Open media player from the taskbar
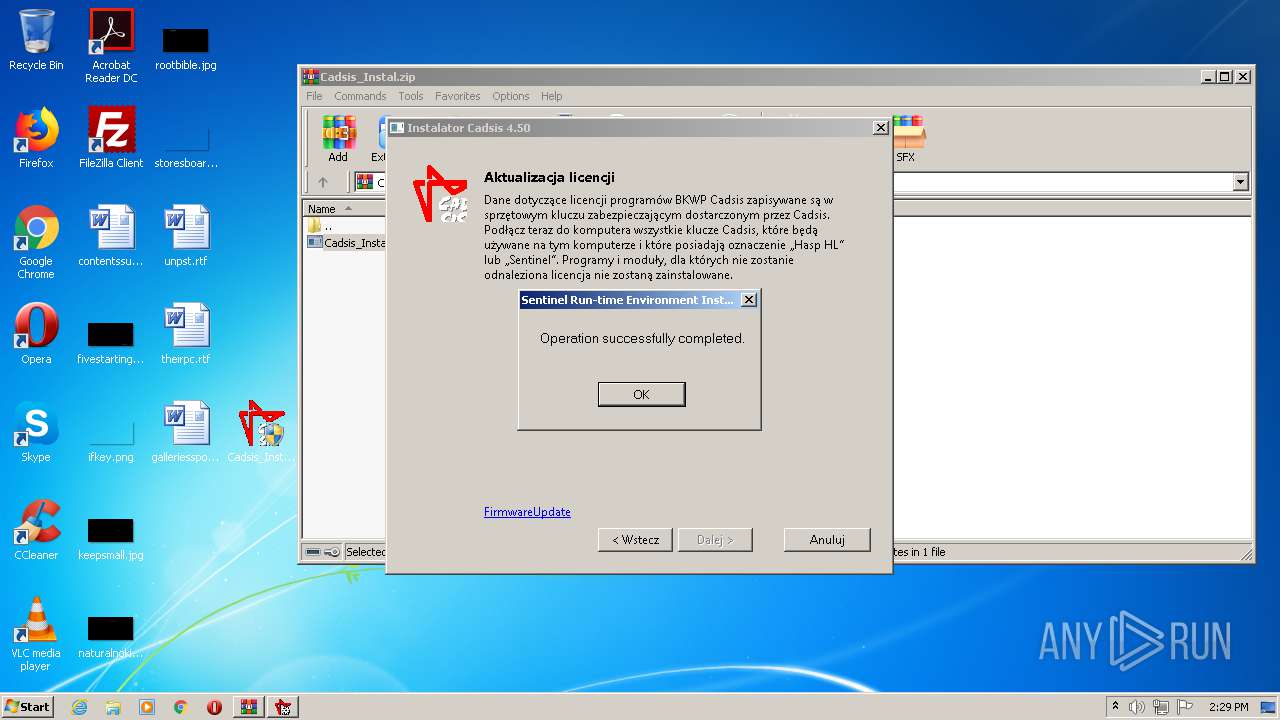The image size is (1280, 720). 147,707
